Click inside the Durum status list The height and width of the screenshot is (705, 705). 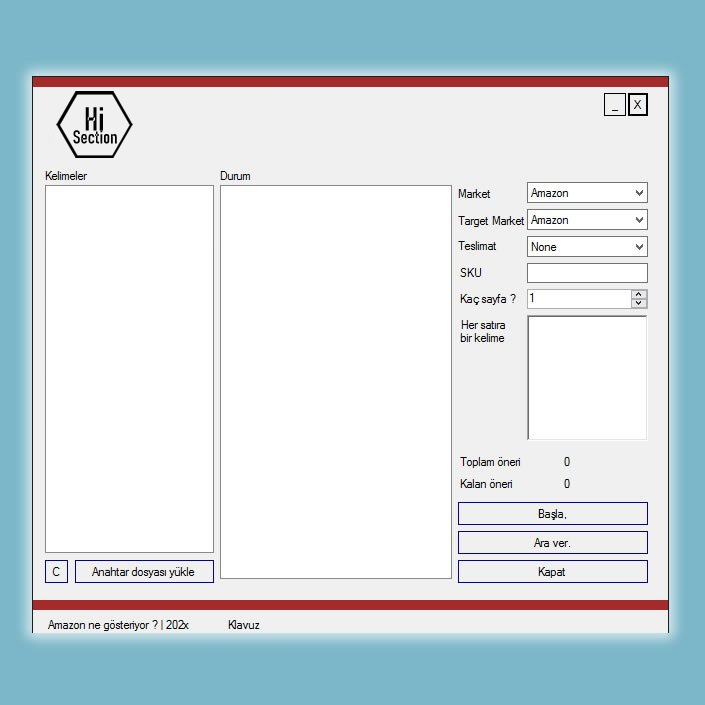335,381
